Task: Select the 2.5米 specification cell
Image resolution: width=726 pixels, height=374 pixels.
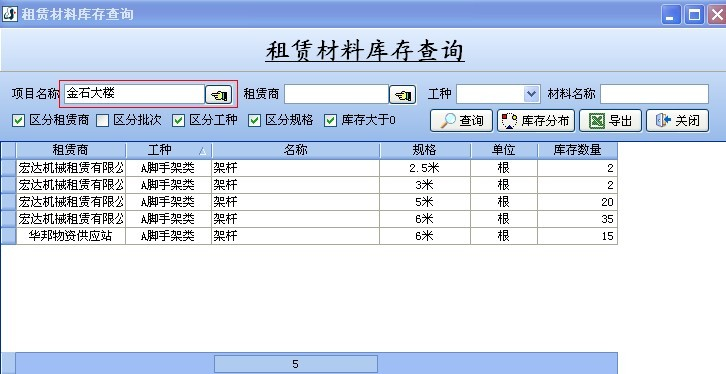Action: pos(425,168)
